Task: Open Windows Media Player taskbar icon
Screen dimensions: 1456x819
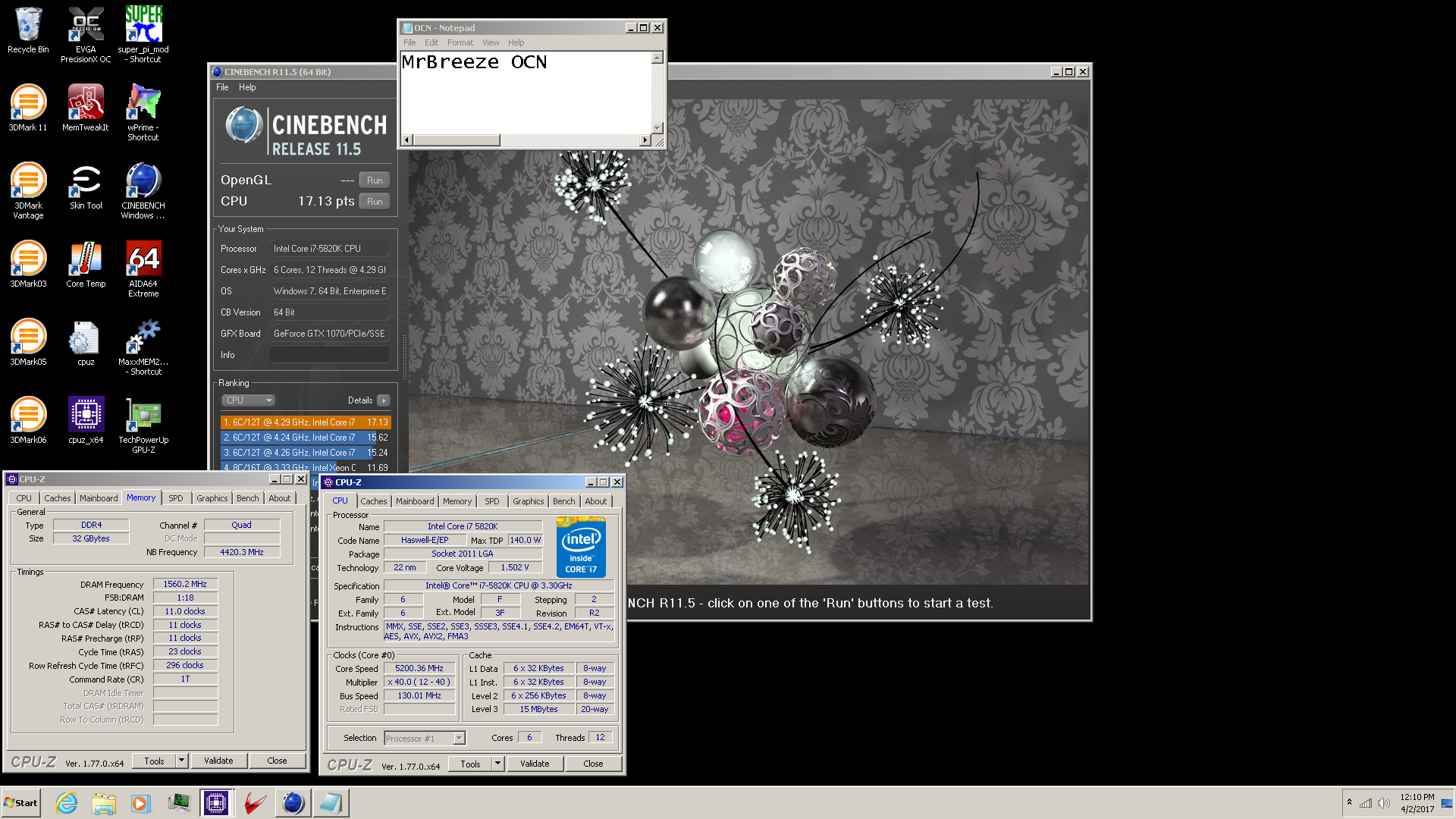Action: 141,803
